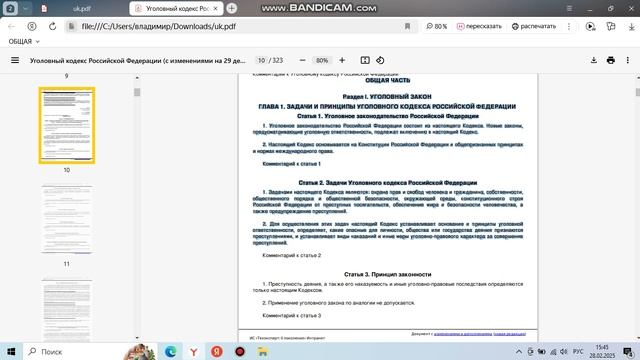640x360 pixels.
Task: Open Windows Start menu
Action: (11, 351)
